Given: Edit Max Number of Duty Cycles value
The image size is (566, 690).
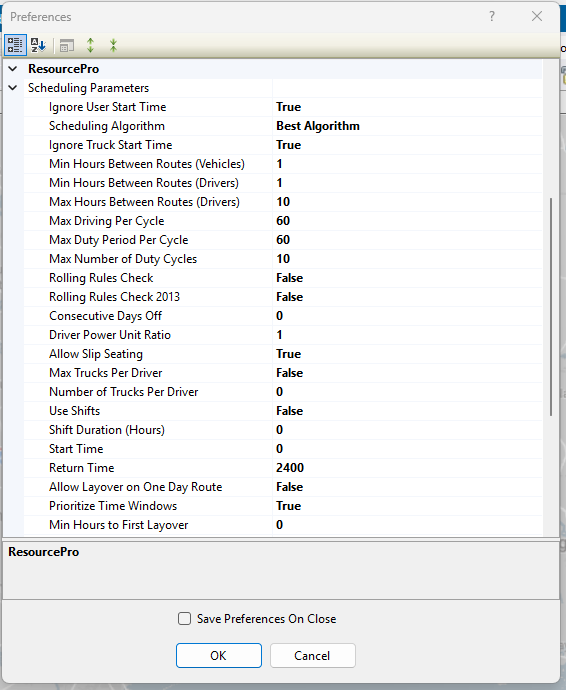Looking at the screenshot, I should (x=407, y=258).
